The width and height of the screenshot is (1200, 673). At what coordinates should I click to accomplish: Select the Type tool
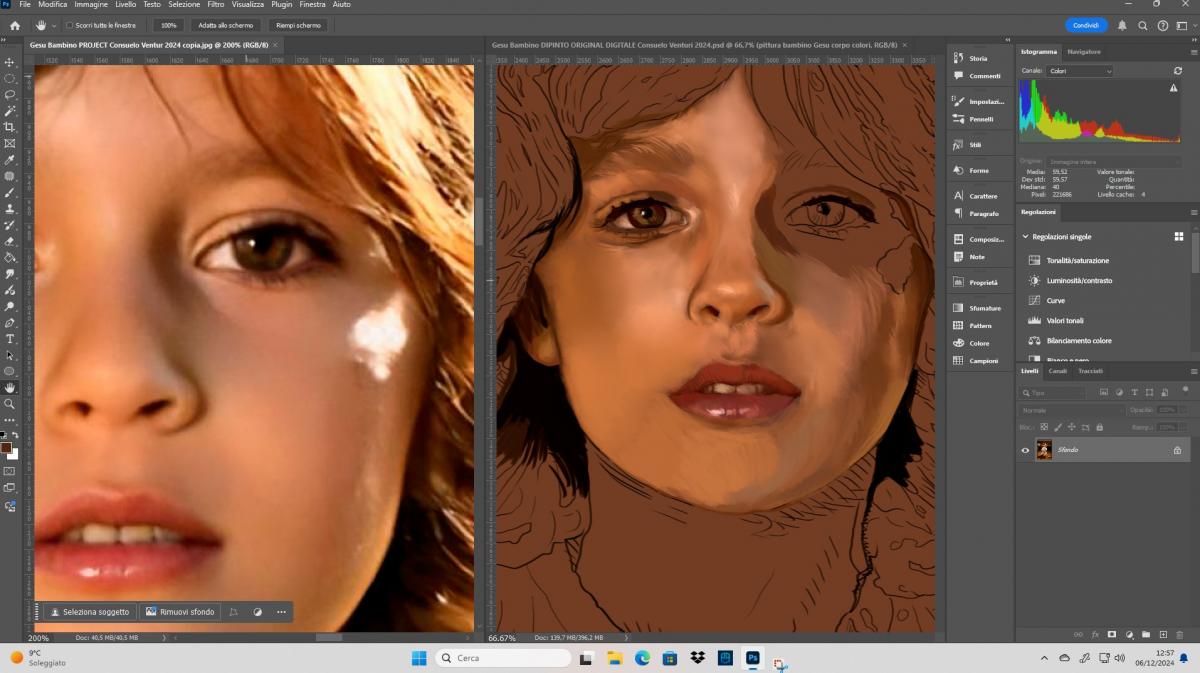tap(10, 339)
